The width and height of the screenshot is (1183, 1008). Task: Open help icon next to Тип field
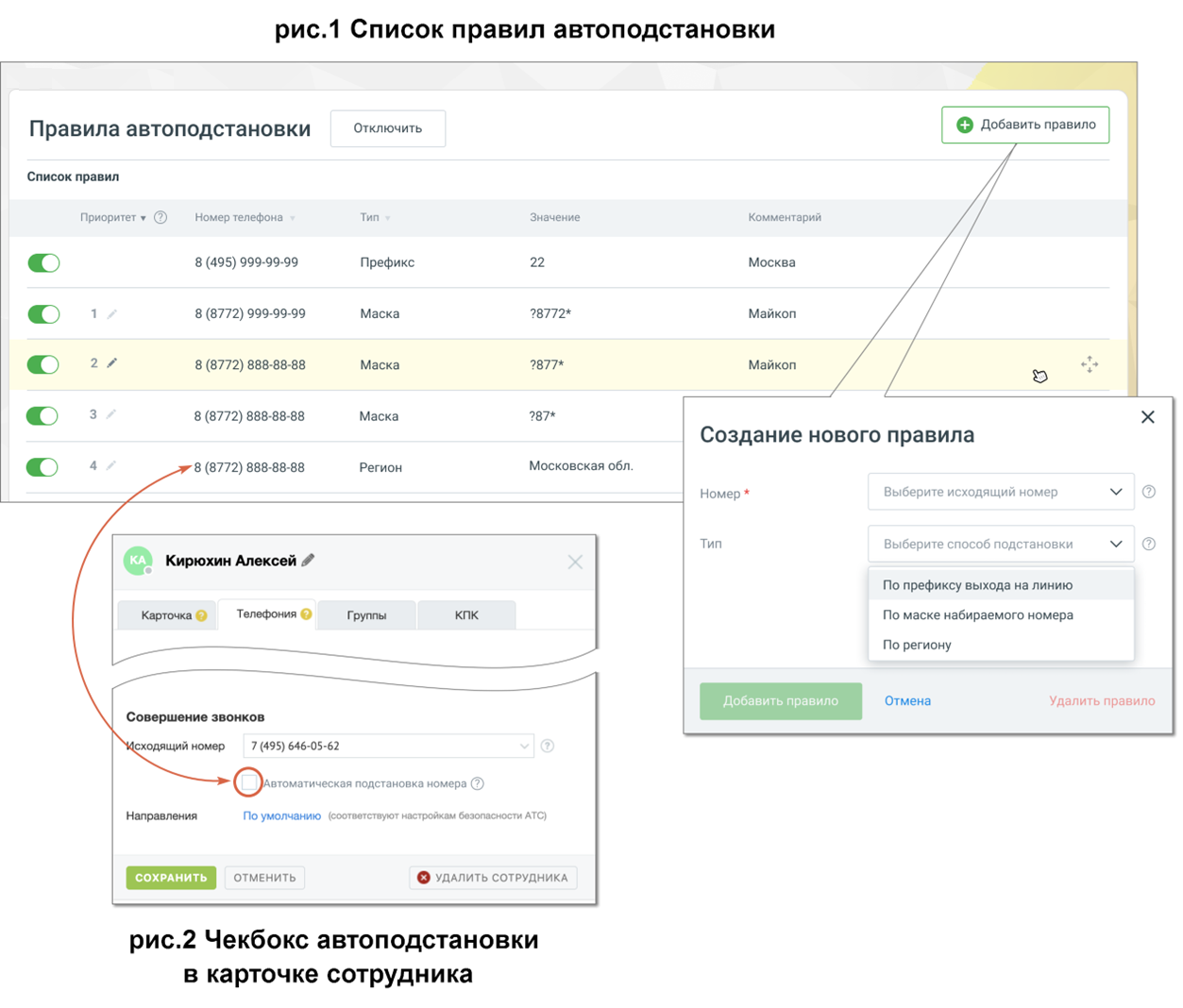(1149, 544)
